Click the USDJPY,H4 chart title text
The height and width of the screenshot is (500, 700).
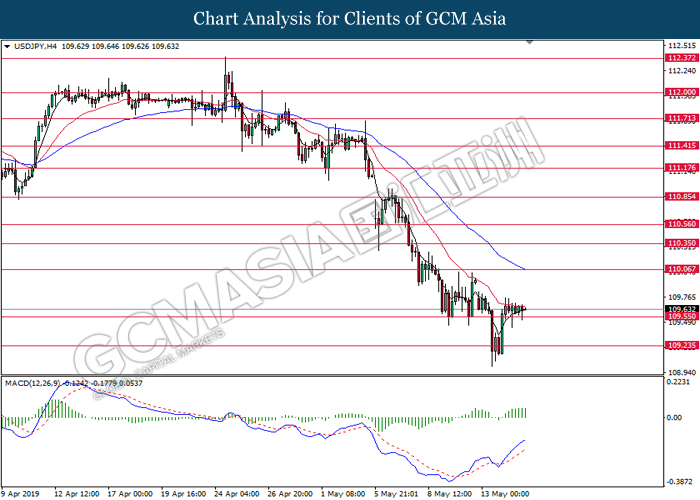pos(36,46)
